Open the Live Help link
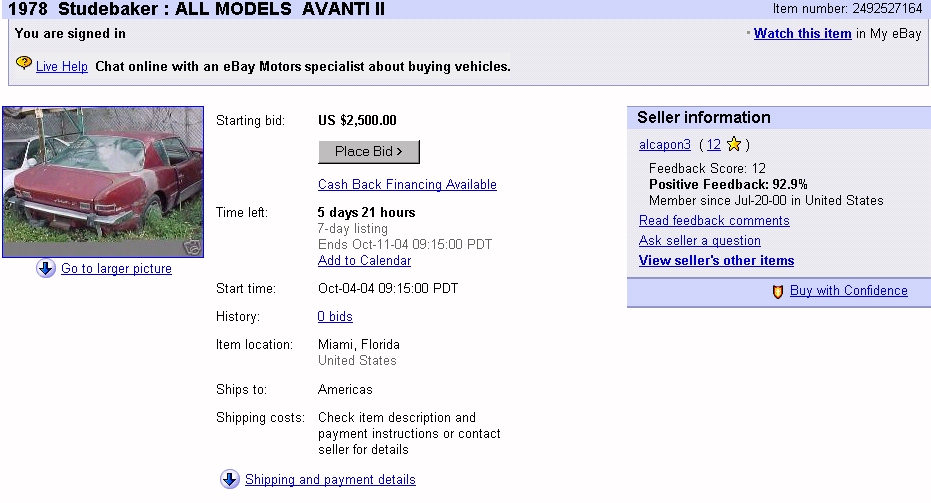Screen dimensions: 931x503 coord(62,67)
